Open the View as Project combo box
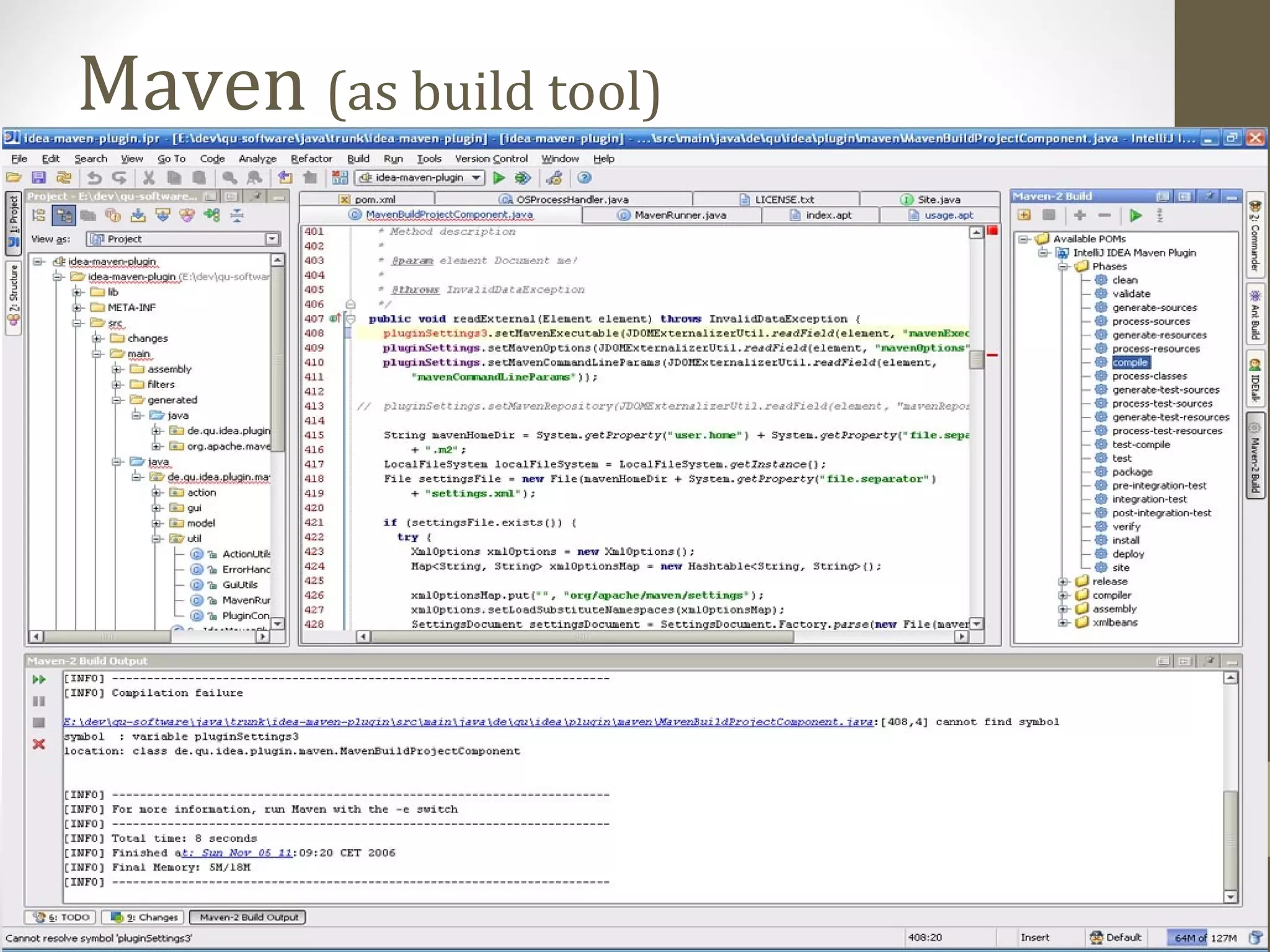1270x952 pixels. pyautogui.click(x=183, y=239)
